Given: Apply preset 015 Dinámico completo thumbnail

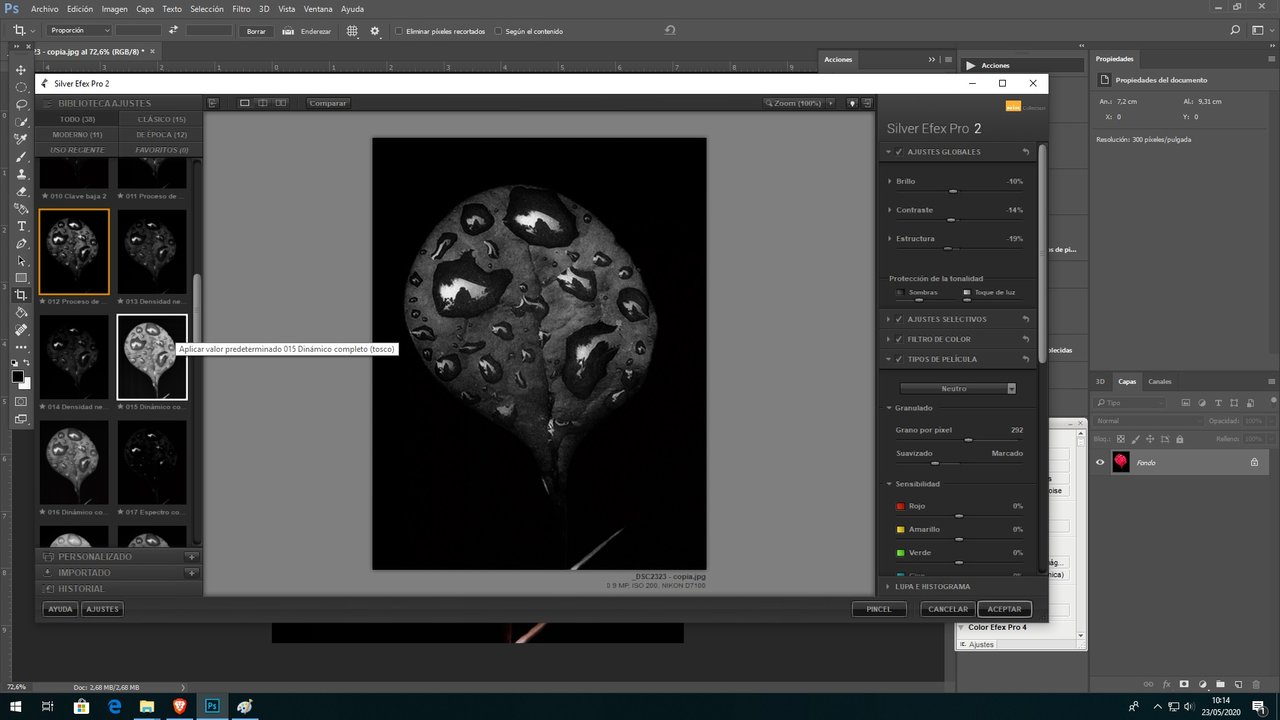Looking at the screenshot, I should 152,357.
